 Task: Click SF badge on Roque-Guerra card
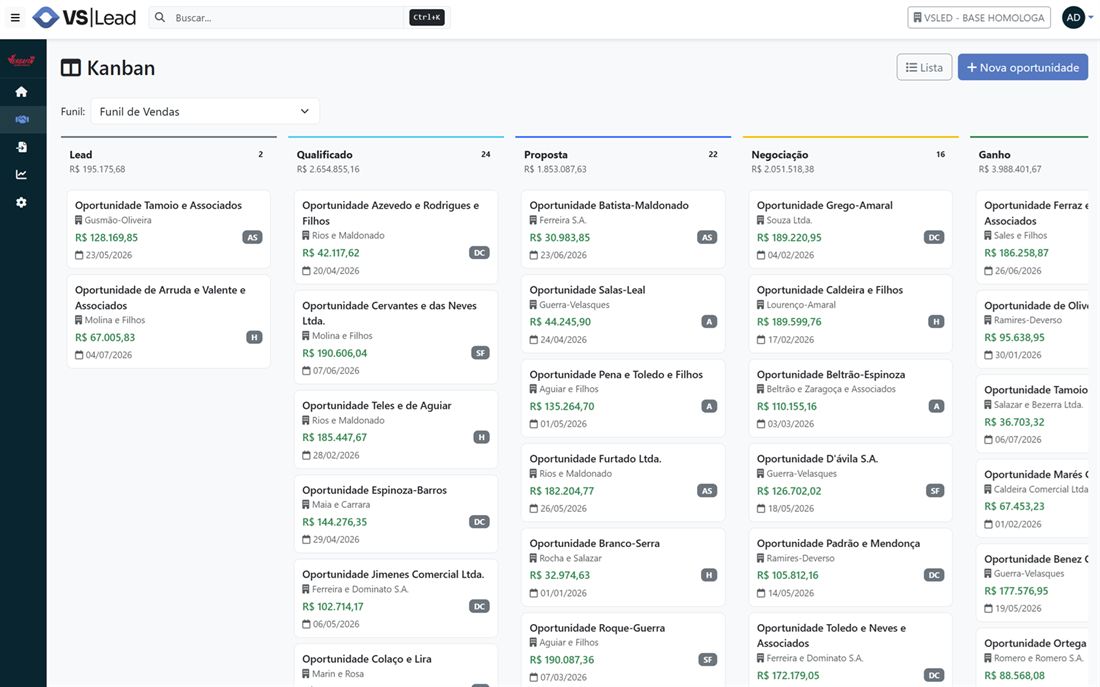pos(708,660)
